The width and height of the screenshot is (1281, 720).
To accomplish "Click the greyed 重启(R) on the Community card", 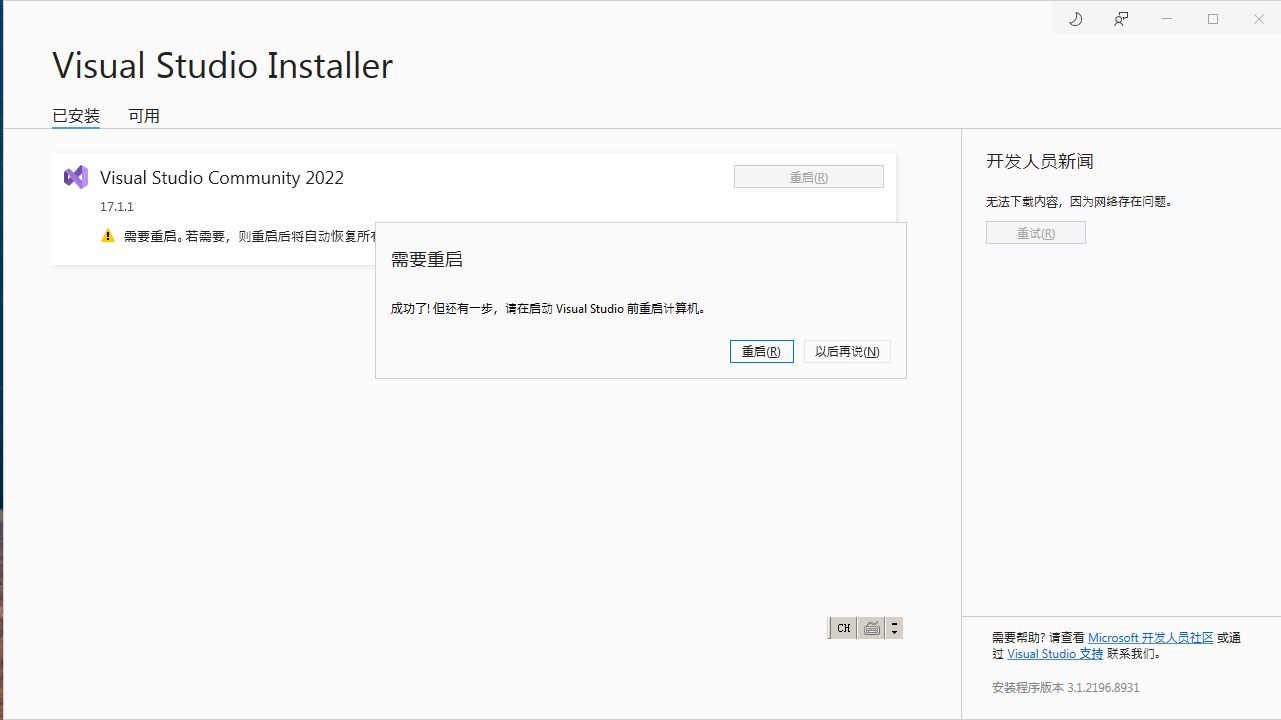I will 808,177.
